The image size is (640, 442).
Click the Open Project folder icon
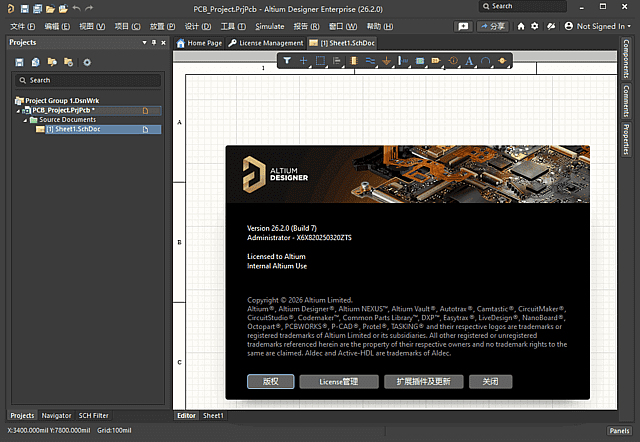tap(63, 9)
